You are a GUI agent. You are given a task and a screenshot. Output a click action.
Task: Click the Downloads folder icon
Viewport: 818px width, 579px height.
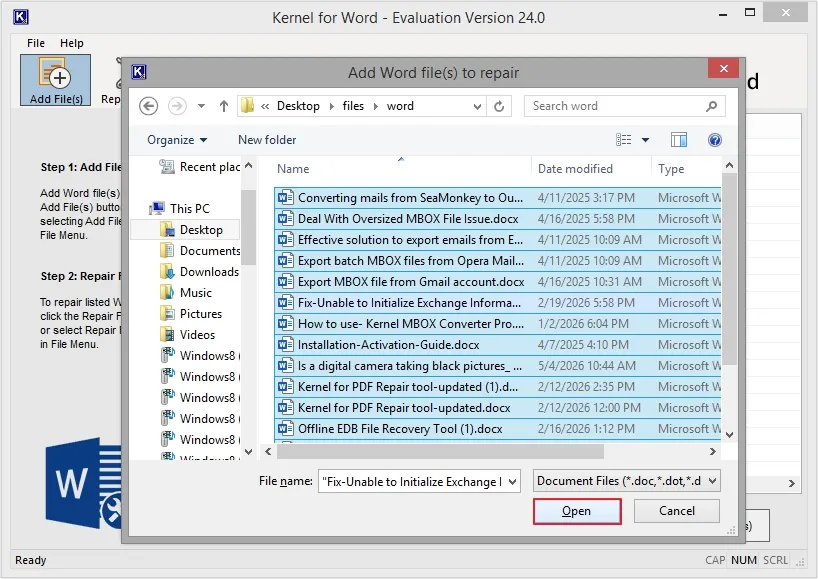(x=167, y=272)
